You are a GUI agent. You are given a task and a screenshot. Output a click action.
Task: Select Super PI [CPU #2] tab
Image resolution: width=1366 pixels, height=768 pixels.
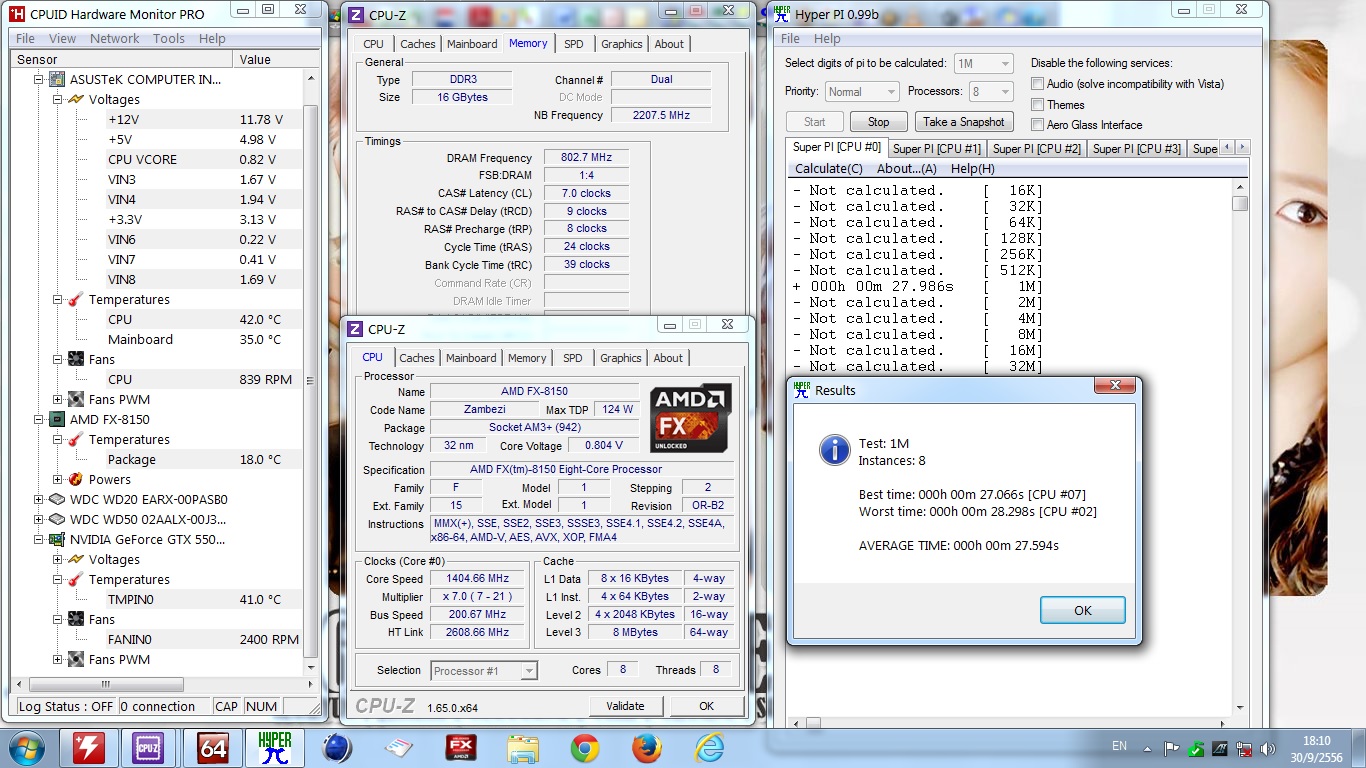[1037, 149]
